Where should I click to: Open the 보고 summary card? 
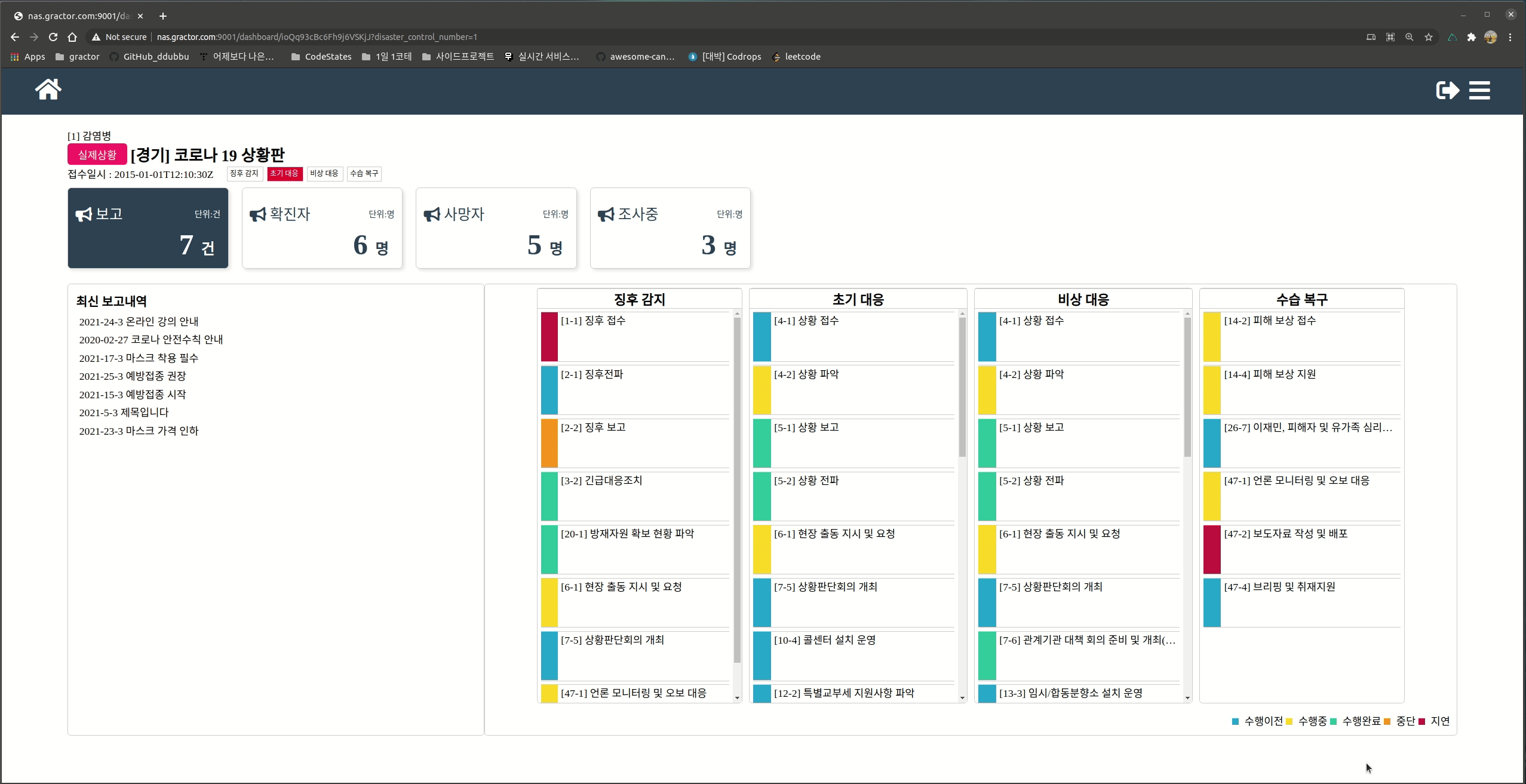(x=148, y=228)
